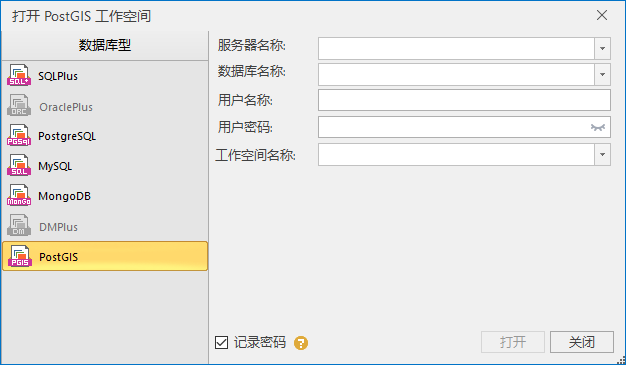
Task: Click the DMPlus database icon
Action: 19,226
